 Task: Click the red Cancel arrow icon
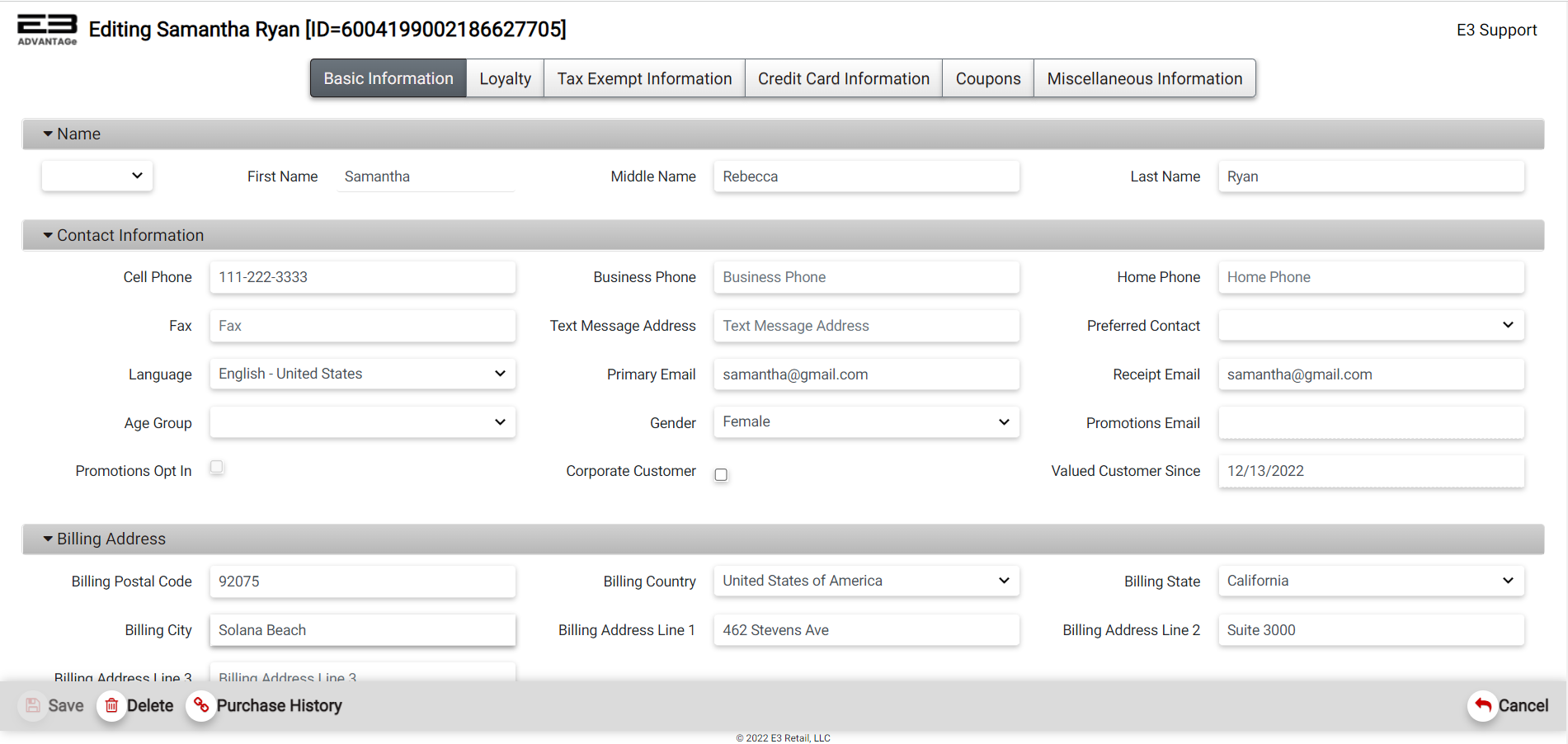click(1482, 705)
